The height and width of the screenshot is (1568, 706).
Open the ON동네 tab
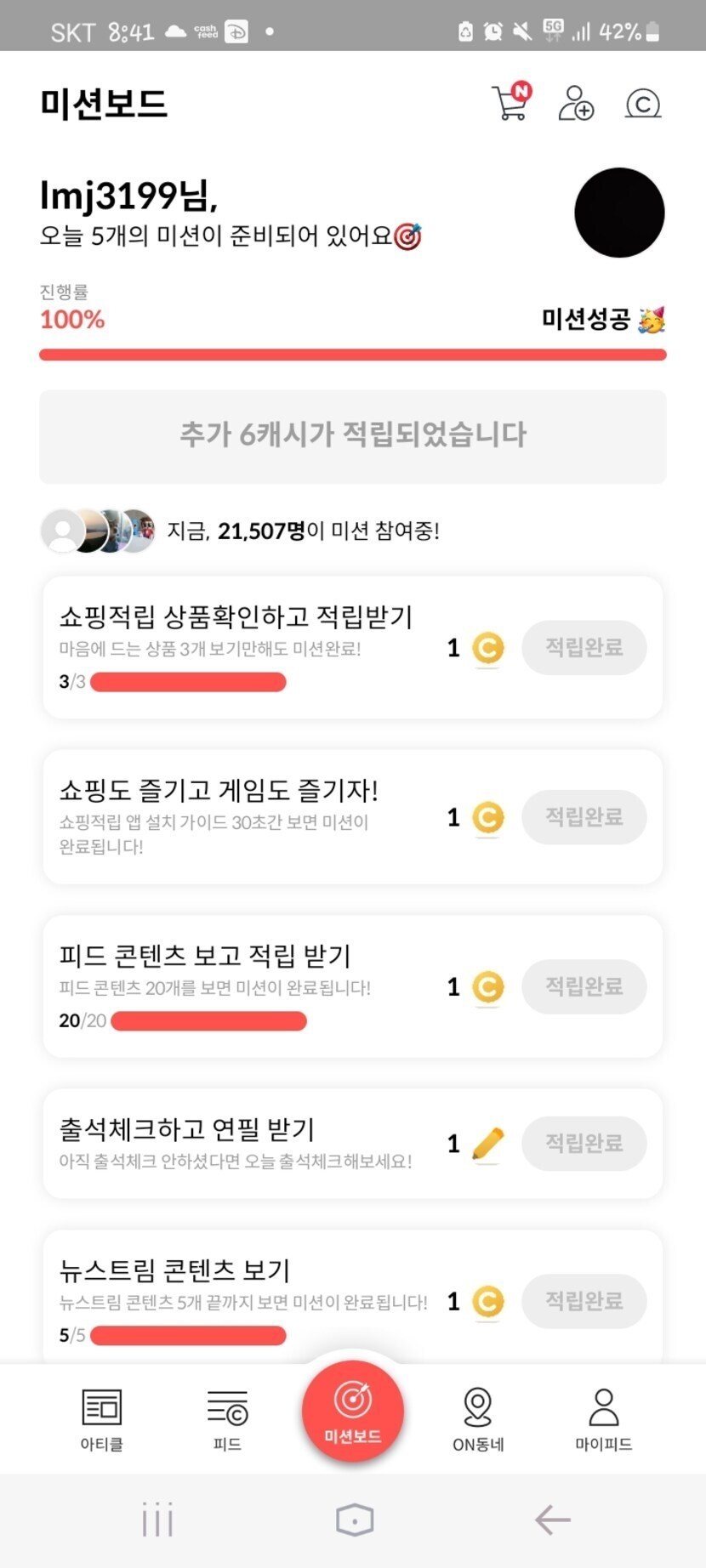tap(478, 1418)
